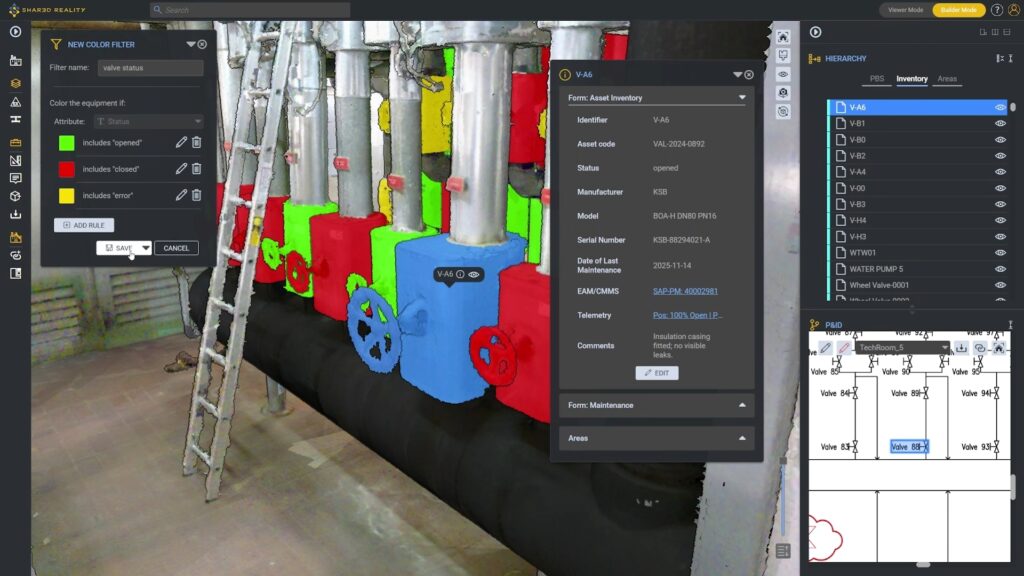The height and width of the screenshot is (576, 1024).
Task: Click the Add Rule button
Action: coord(84,225)
